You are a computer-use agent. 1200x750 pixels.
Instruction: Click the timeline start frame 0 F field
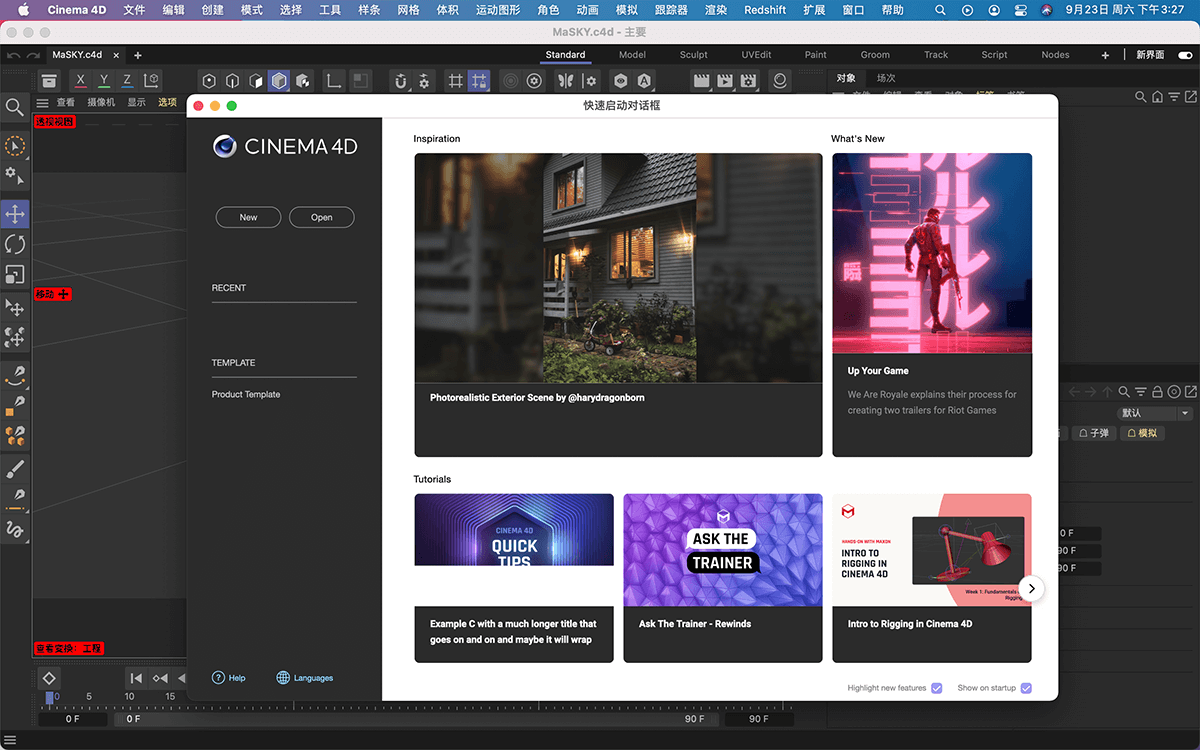(73, 718)
